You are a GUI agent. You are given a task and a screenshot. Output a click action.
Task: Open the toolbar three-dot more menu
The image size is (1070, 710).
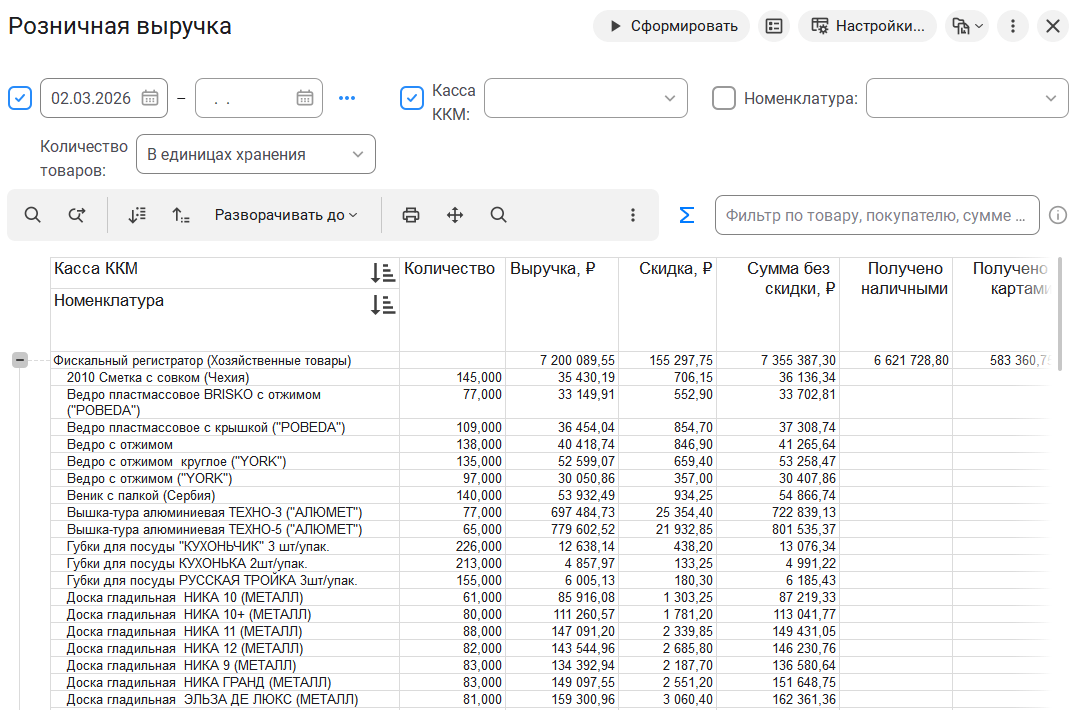coord(632,215)
